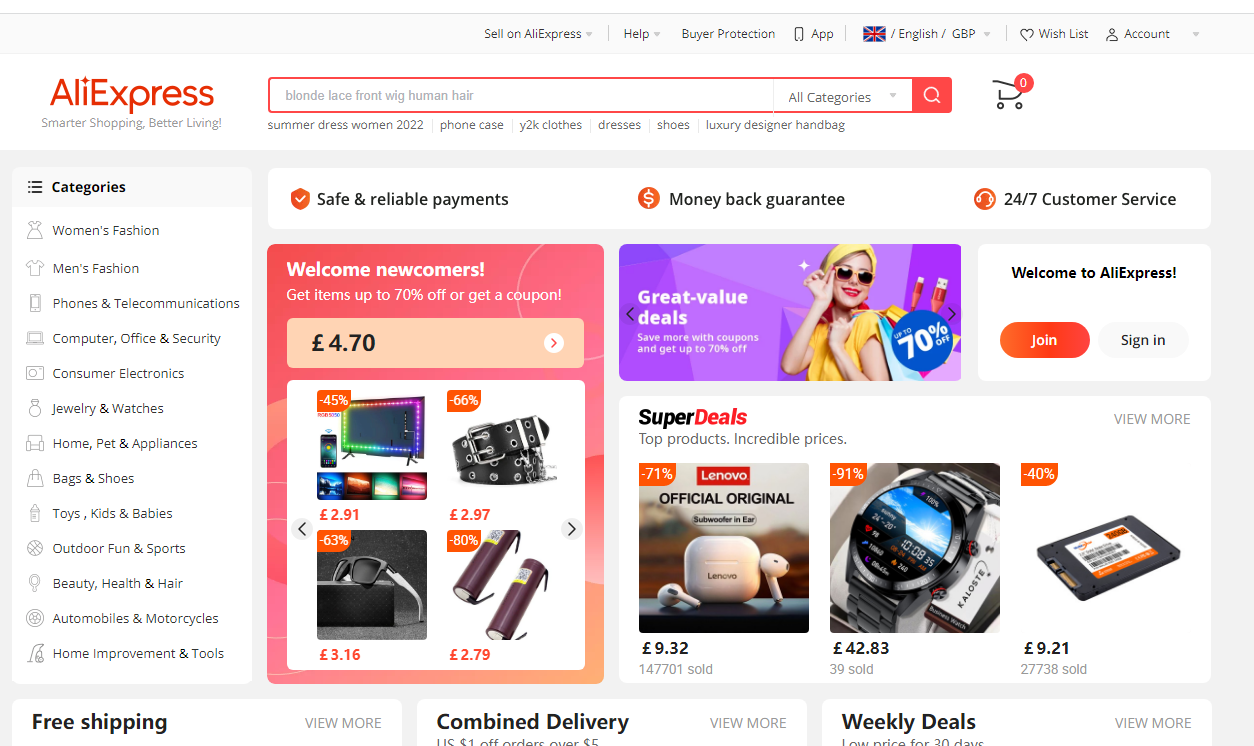This screenshot has height=746, width=1254.
Task: Click the search input field
Action: point(521,95)
